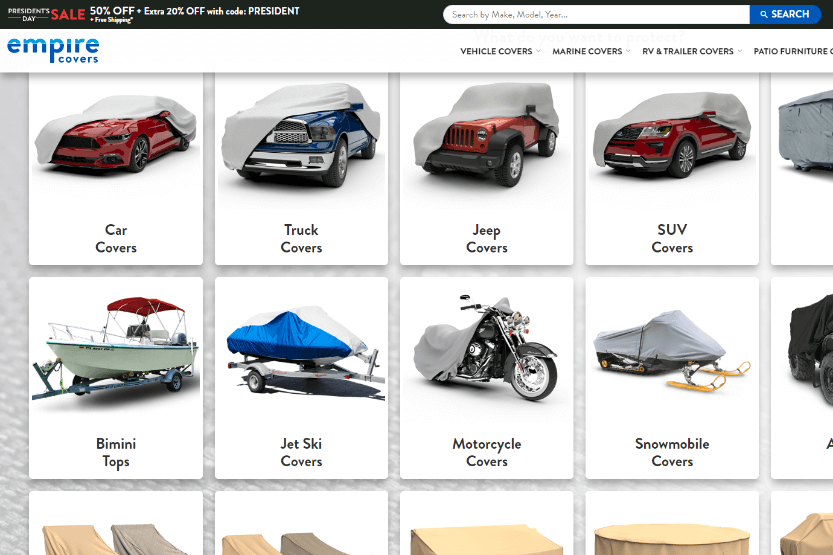Click the blue SEARCH button
The width and height of the screenshot is (833, 555).
click(785, 14)
